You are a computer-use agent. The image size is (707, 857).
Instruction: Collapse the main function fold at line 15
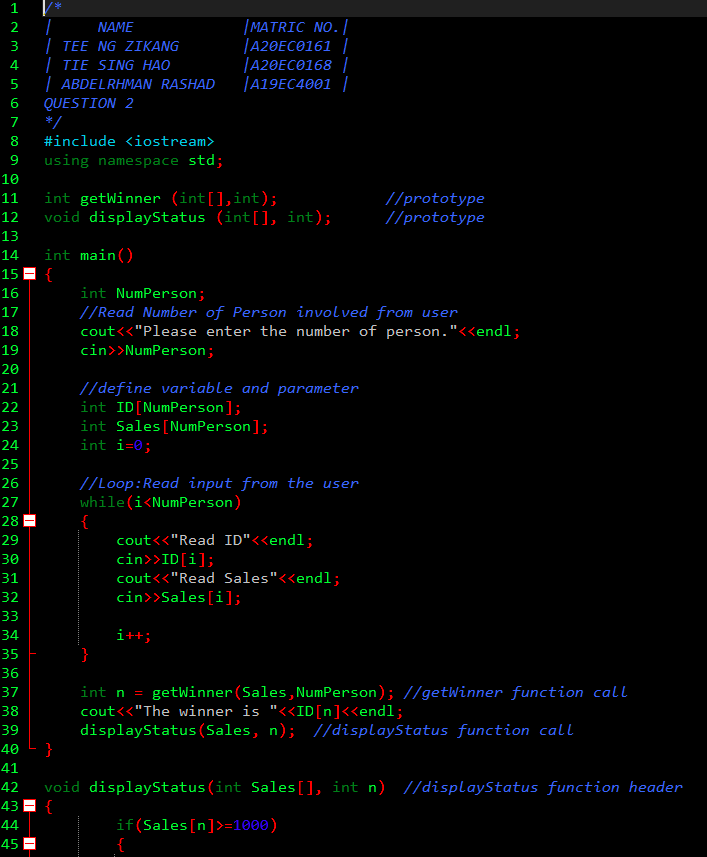click(29, 274)
